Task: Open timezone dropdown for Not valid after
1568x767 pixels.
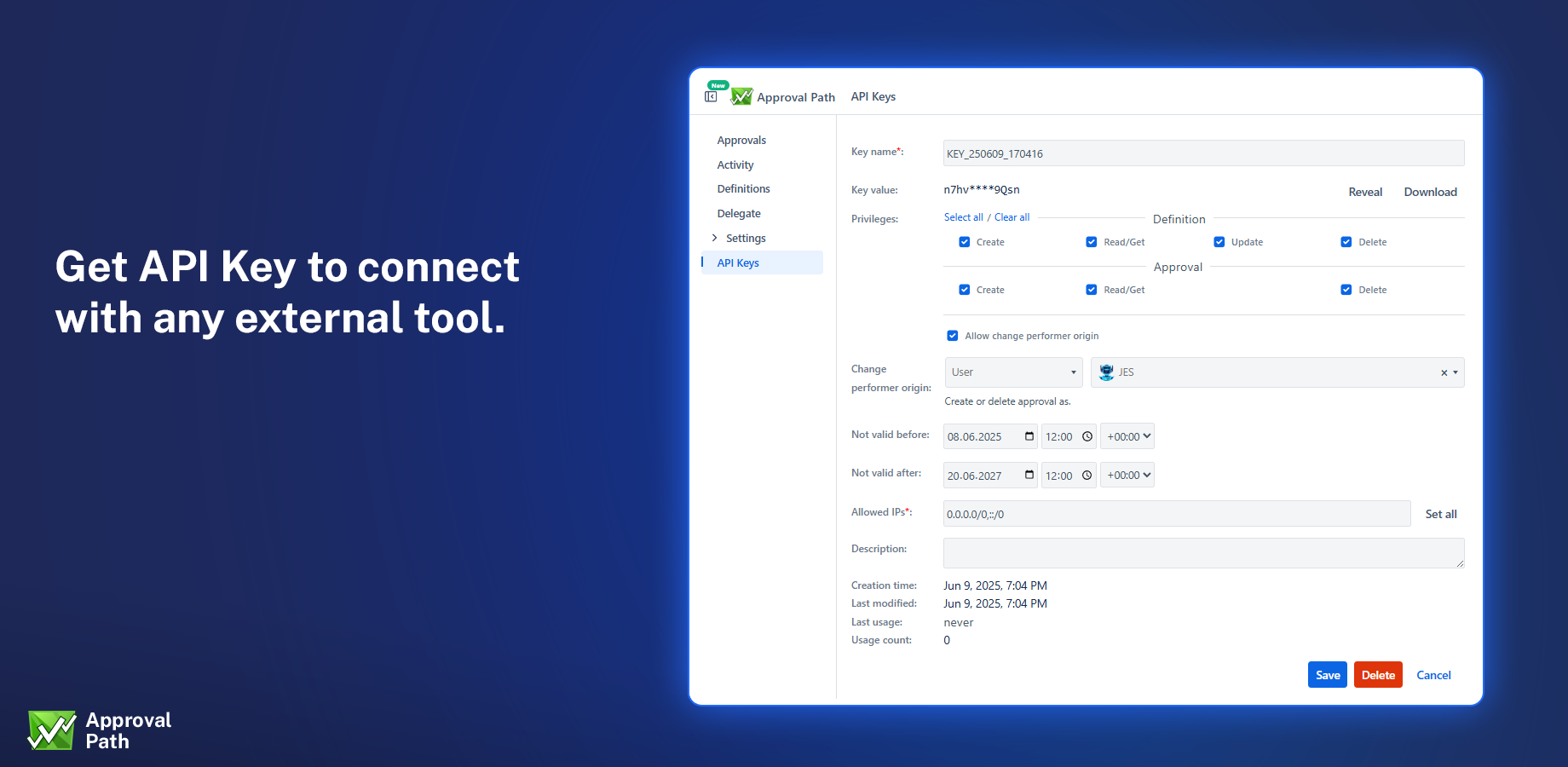Action: (1127, 475)
